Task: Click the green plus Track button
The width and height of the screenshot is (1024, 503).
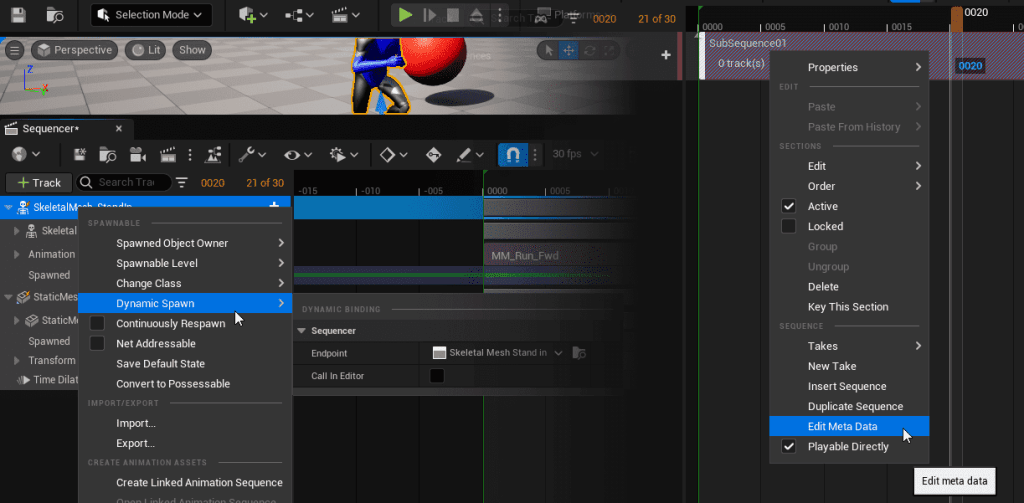Action: coord(39,183)
